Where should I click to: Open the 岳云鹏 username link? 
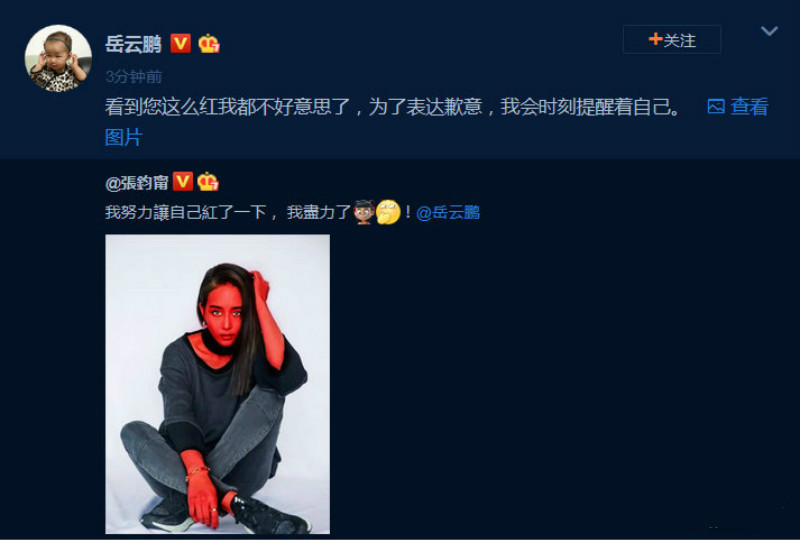click(x=133, y=44)
